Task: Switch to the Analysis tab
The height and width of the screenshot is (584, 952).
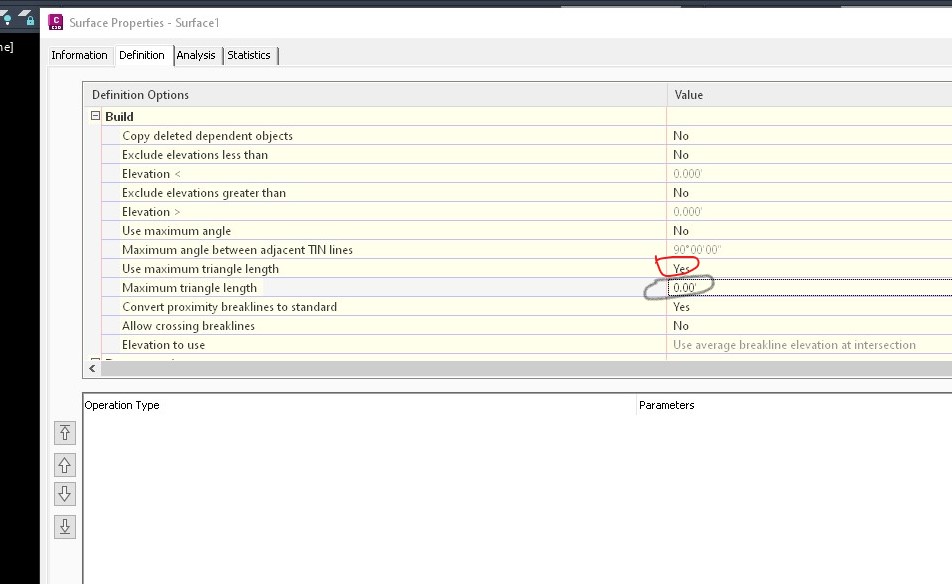Action: (x=196, y=55)
